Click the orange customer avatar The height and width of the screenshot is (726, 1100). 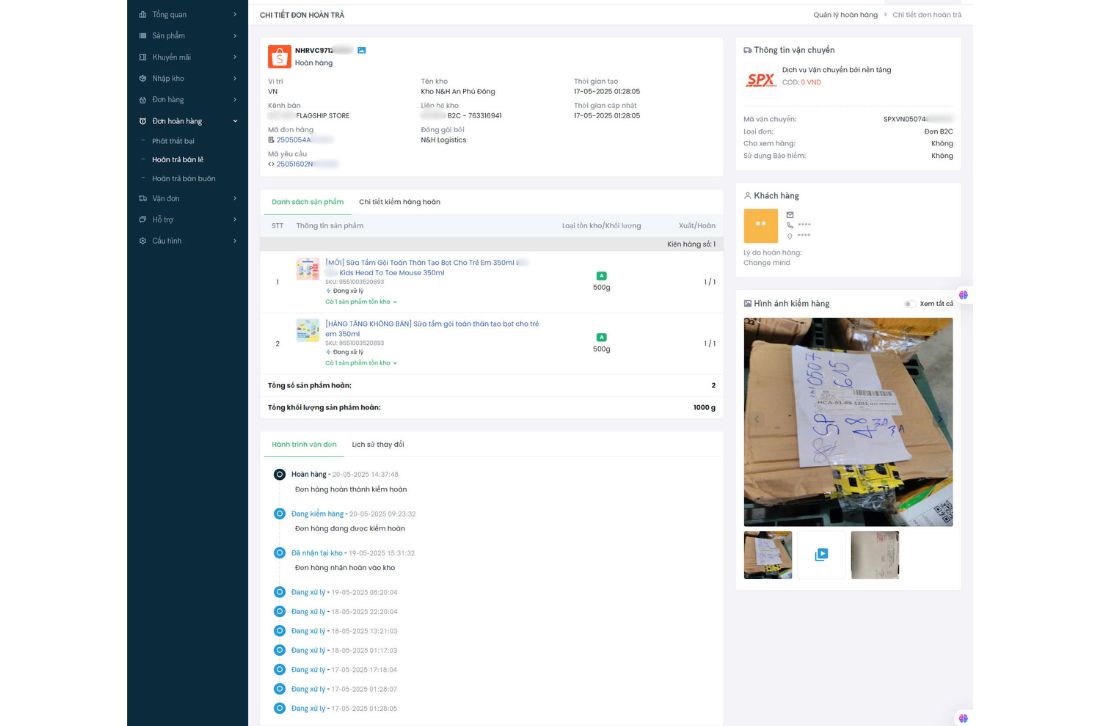point(760,226)
